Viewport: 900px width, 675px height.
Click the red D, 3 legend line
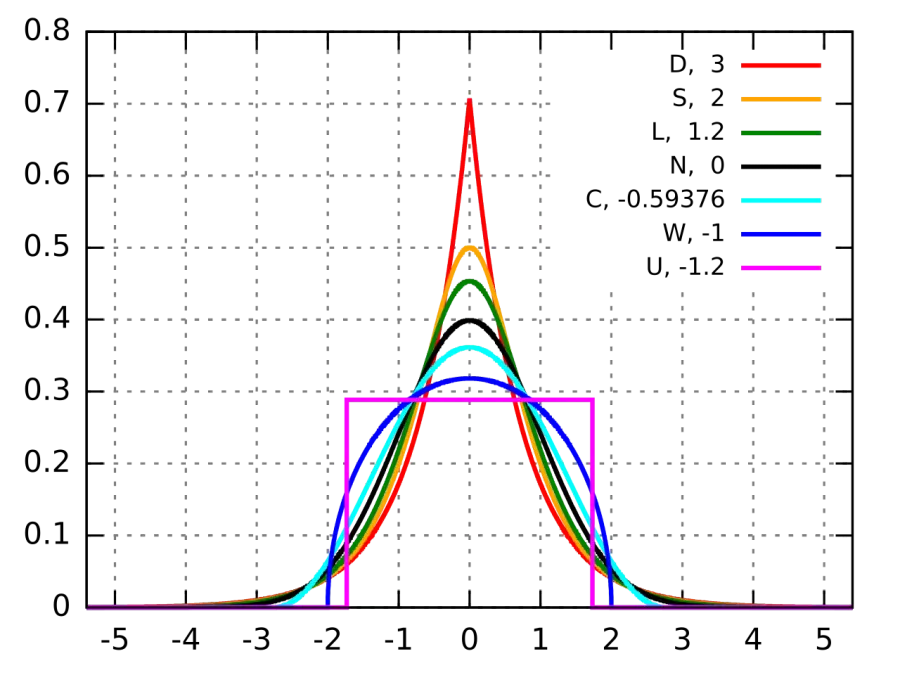click(x=781, y=65)
